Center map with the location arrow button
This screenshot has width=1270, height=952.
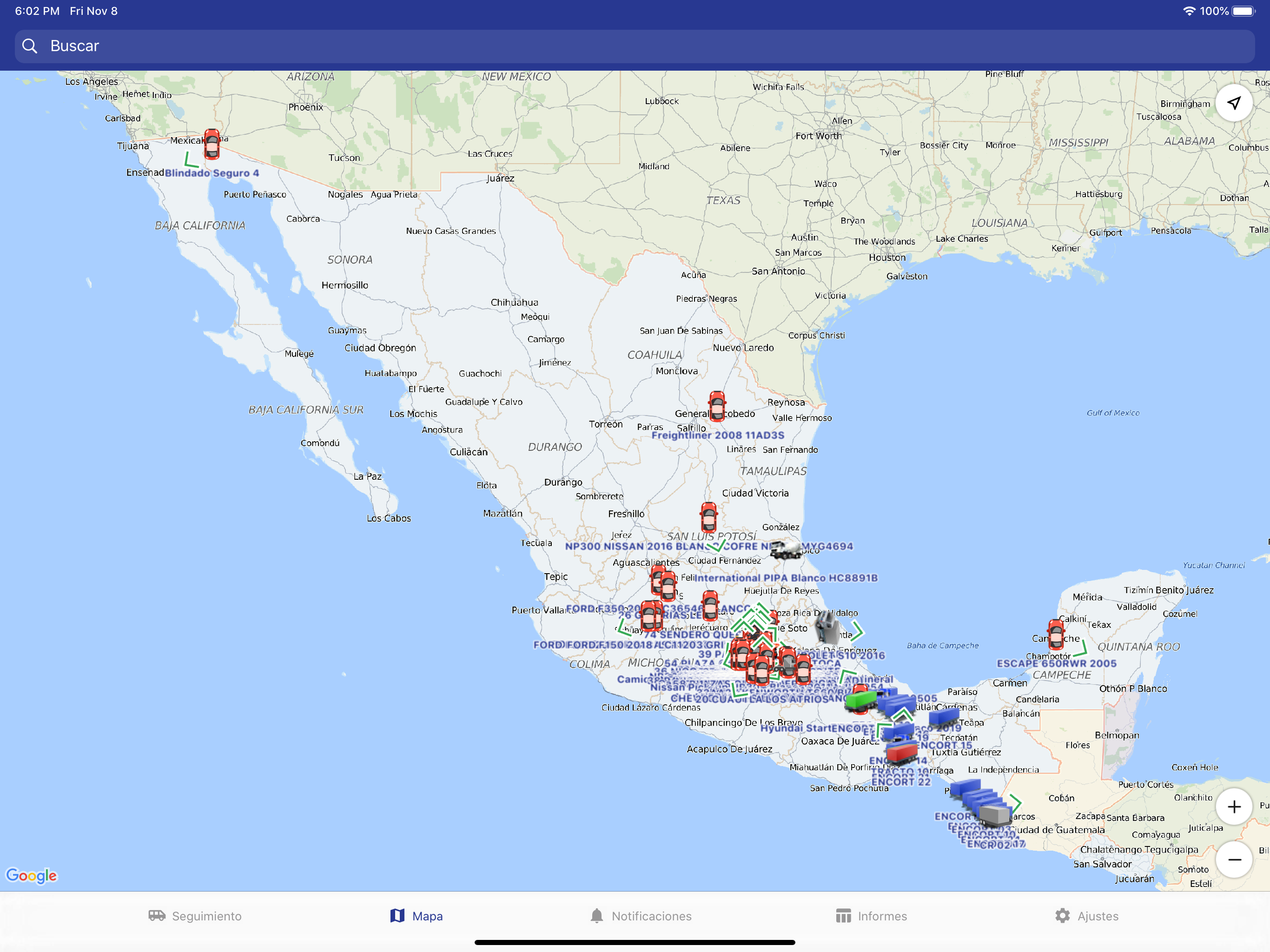tap(1234, 103)
